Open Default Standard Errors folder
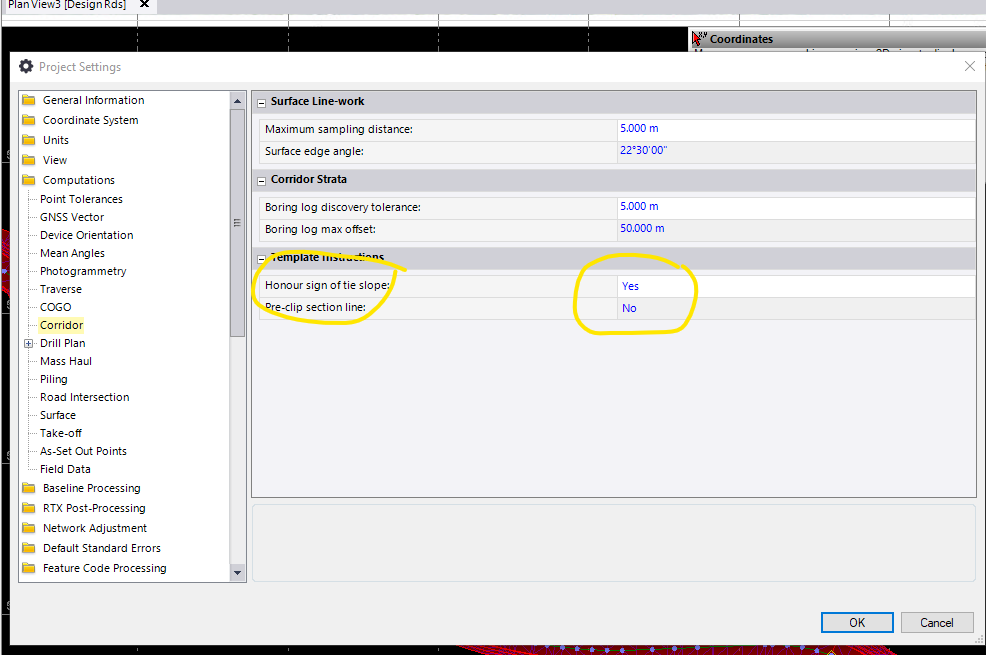This screenshot has height=655, width=986. (x=101, y=548)
